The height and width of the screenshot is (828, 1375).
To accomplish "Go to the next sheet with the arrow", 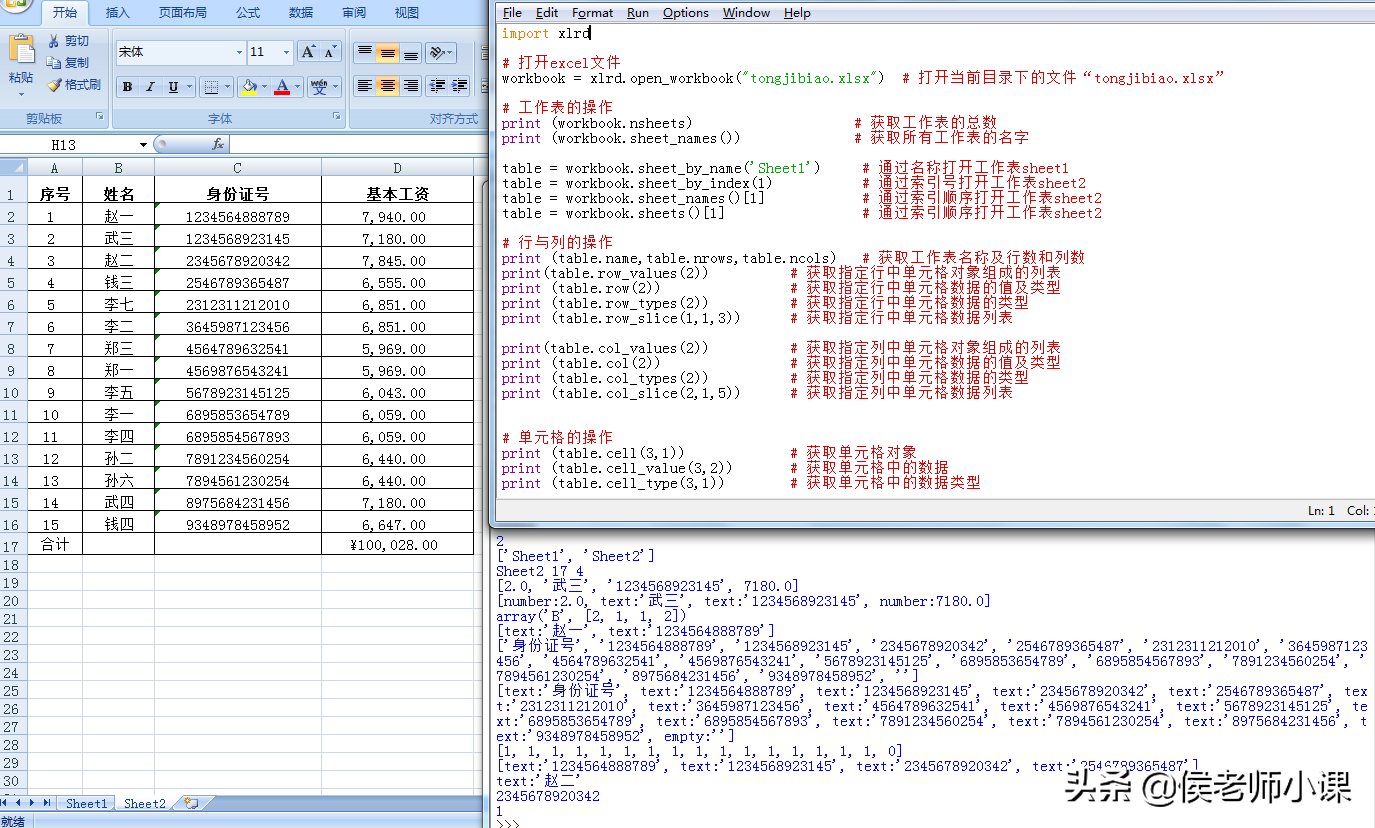I will point(34,803).
